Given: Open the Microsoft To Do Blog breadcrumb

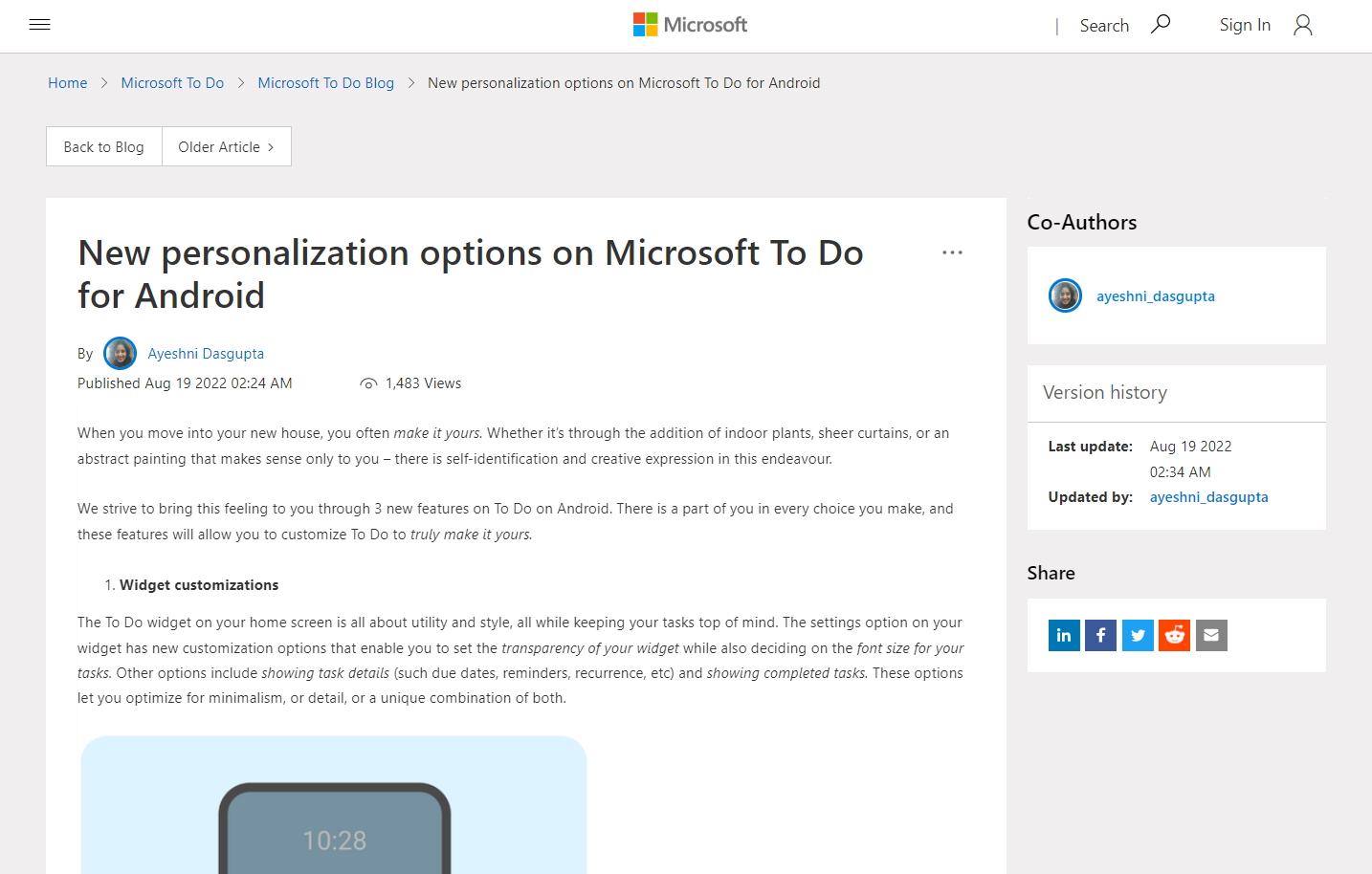Looking at the screenshot, I should coord(325,82).
